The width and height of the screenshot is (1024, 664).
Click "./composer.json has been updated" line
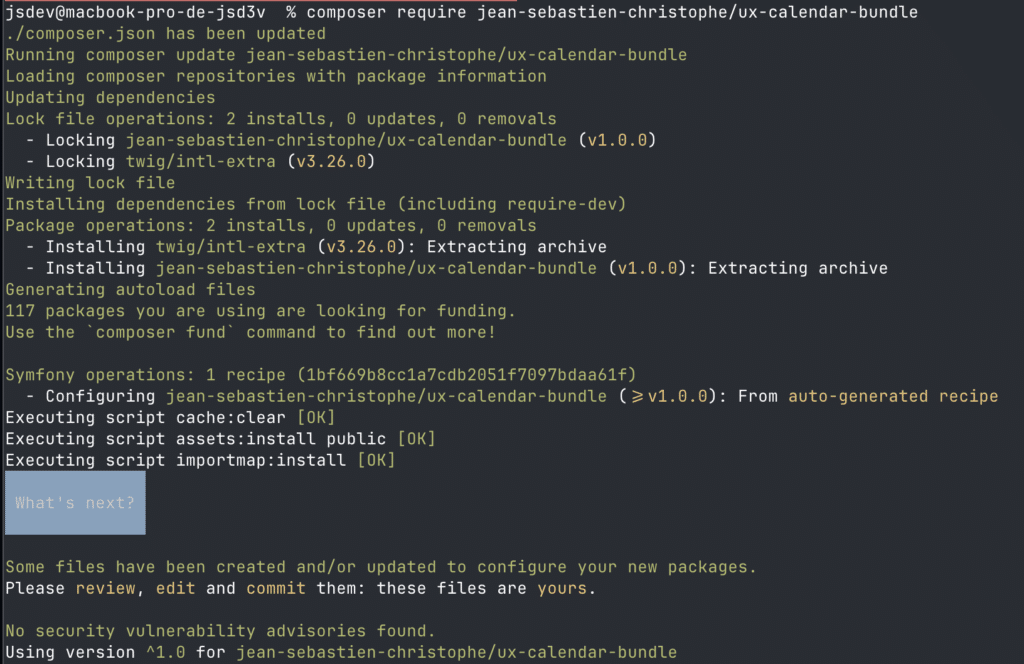(165, 33)
